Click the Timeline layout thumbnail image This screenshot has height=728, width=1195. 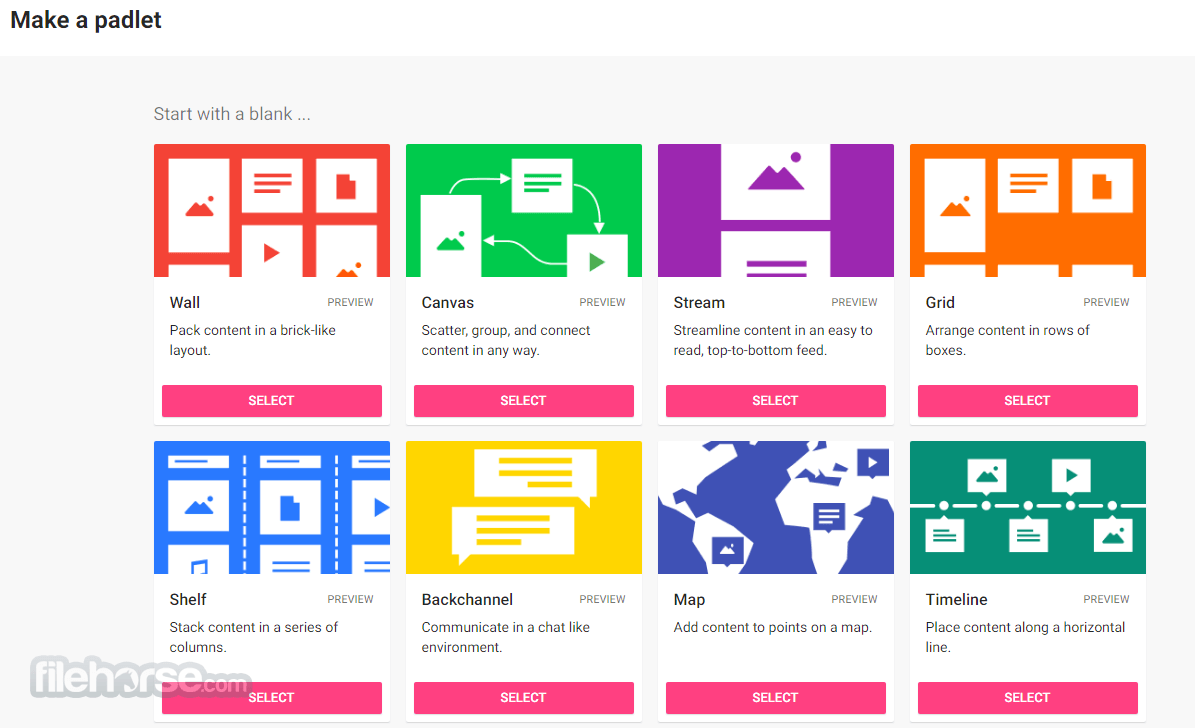tap(1027, 507)
